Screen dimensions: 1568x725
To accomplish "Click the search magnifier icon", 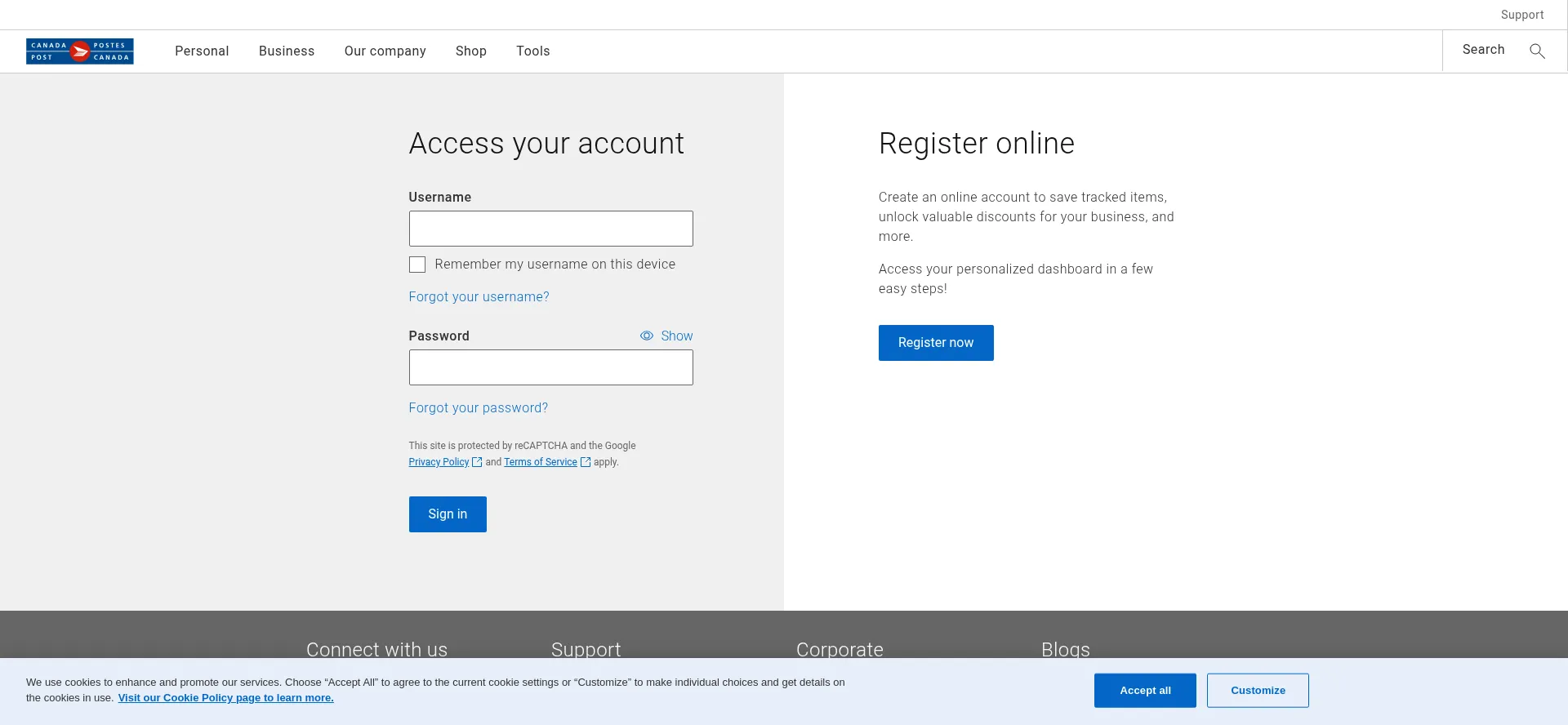I will pyautogui.click(x=1537, y=51).
